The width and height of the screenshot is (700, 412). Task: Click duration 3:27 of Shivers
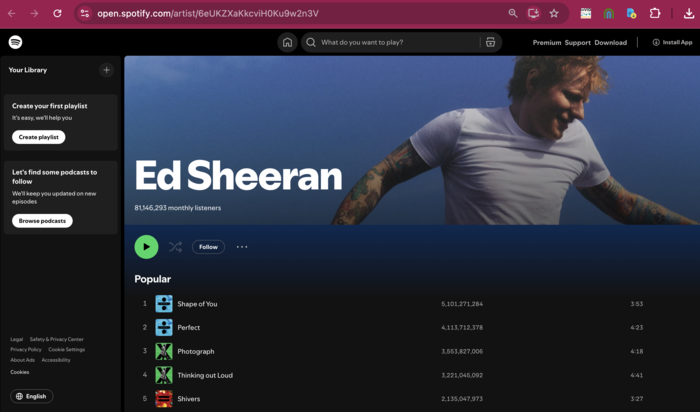(x=637, y=399)
